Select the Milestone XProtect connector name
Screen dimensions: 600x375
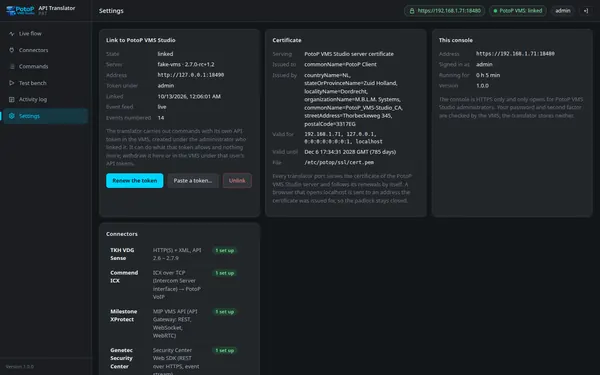[124, 315]
